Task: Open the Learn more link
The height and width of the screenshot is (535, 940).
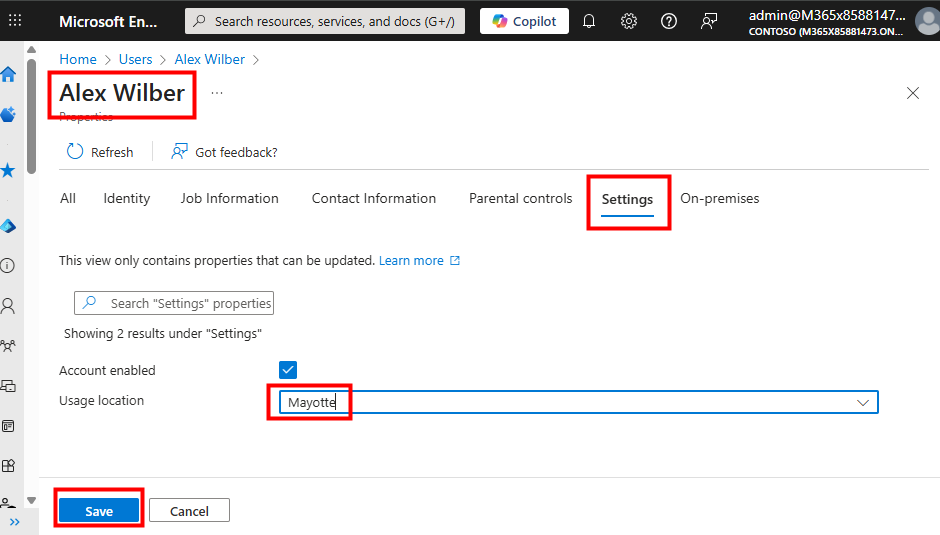Action: pyautogui.click(x=411, y=260)
